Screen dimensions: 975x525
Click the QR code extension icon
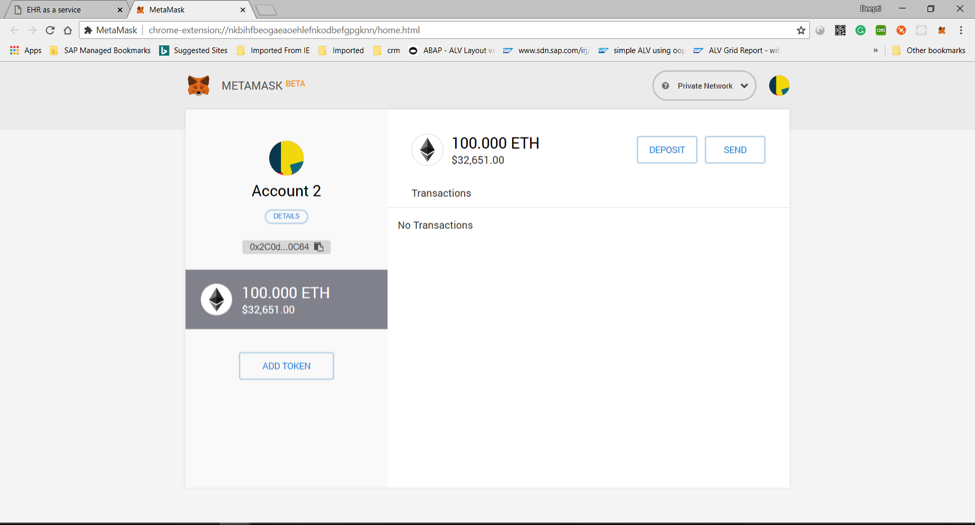[x=840, y=30]
